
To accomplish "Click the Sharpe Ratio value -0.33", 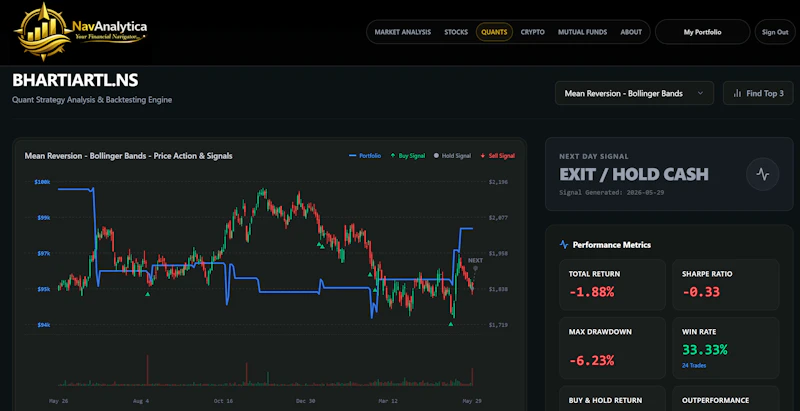I will point(701,292).
